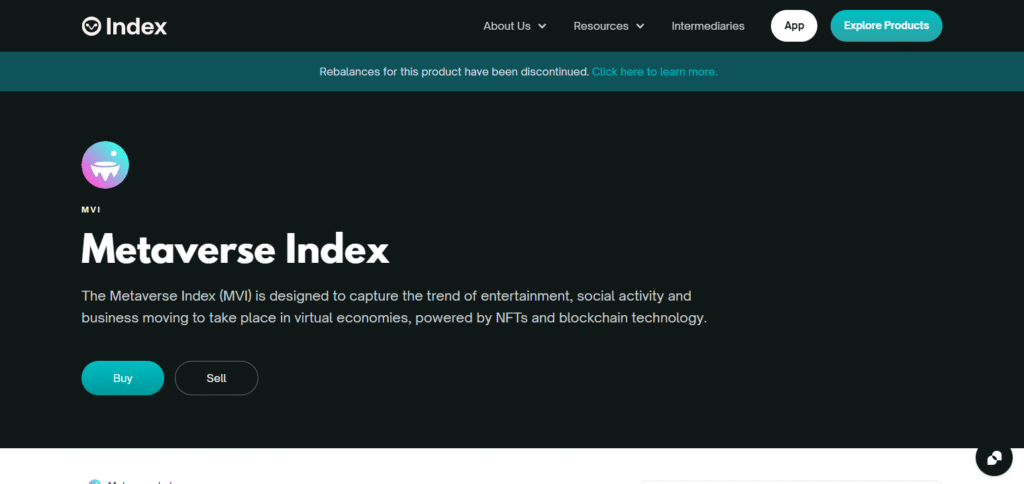Viewport: 1024px width, 484px height.
Task: Open the floating widget in bottom corner
Action: pyautogui.click(x=993, y=458)
